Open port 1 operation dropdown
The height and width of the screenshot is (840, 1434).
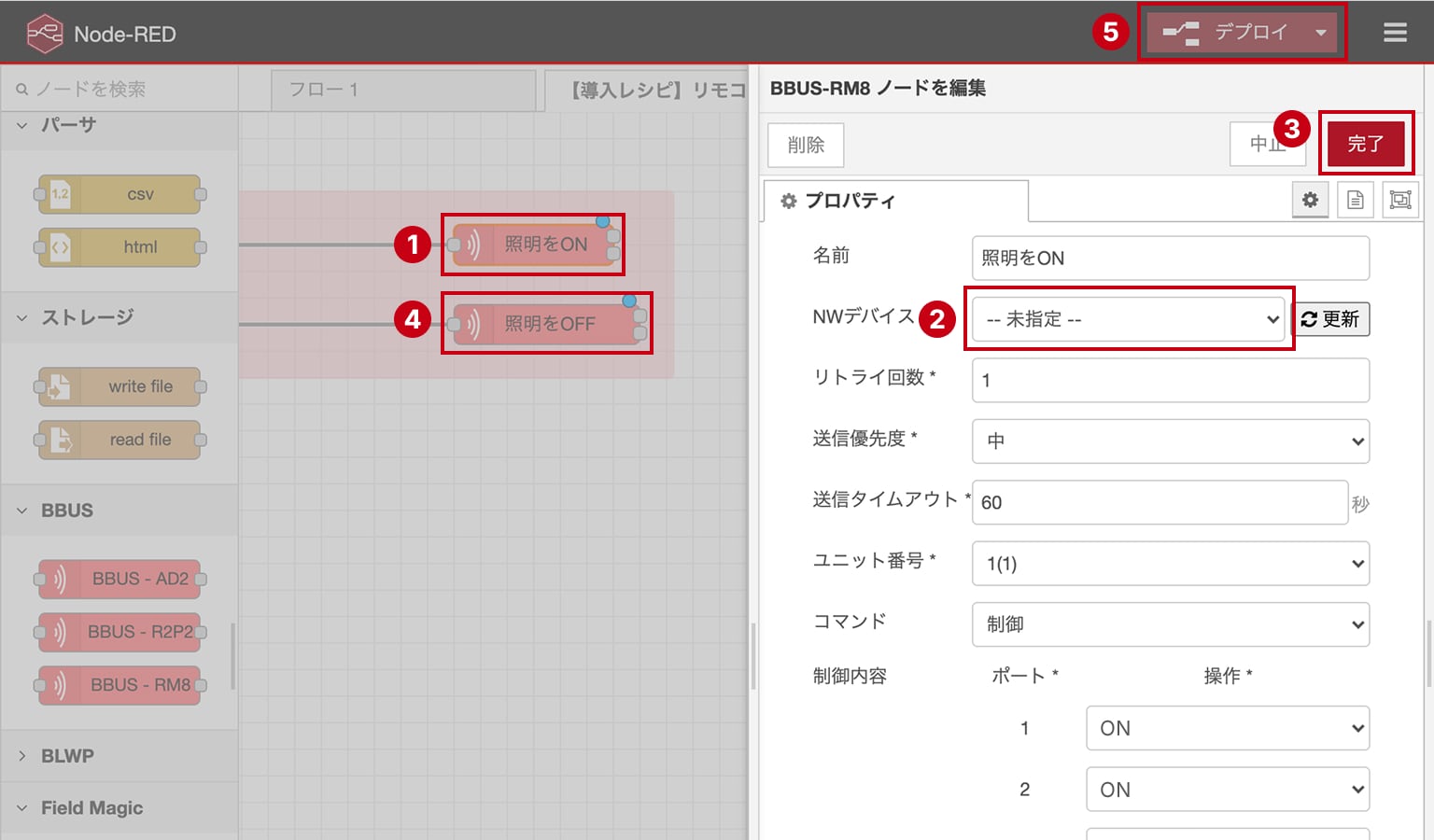(x=1228, y=728)
